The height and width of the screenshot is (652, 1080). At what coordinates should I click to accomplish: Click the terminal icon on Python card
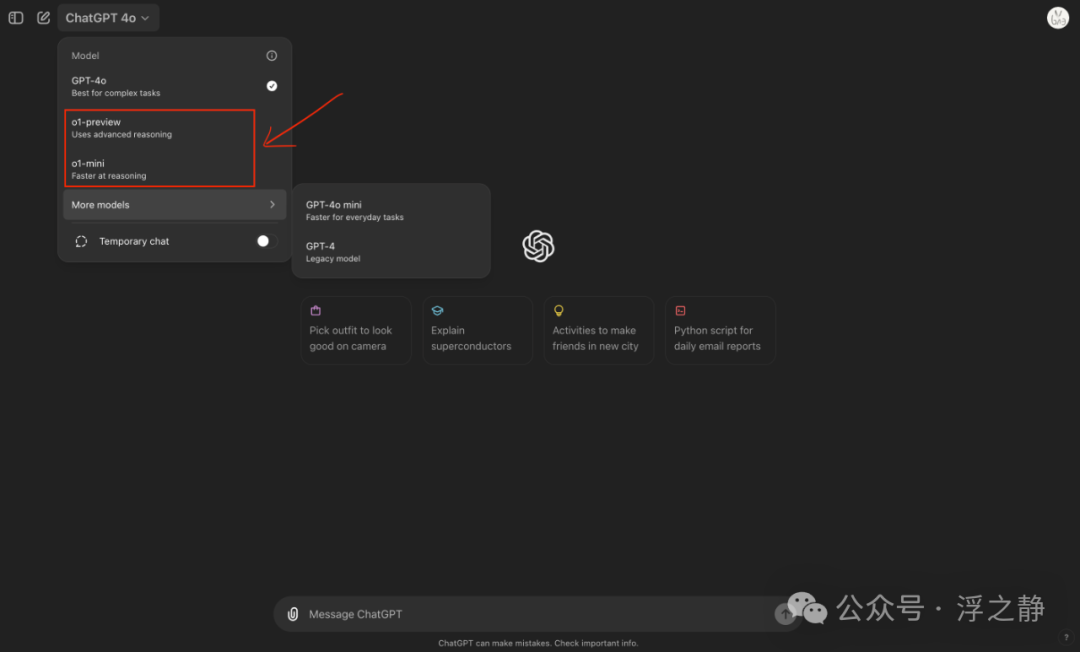[x=681, y=311]
